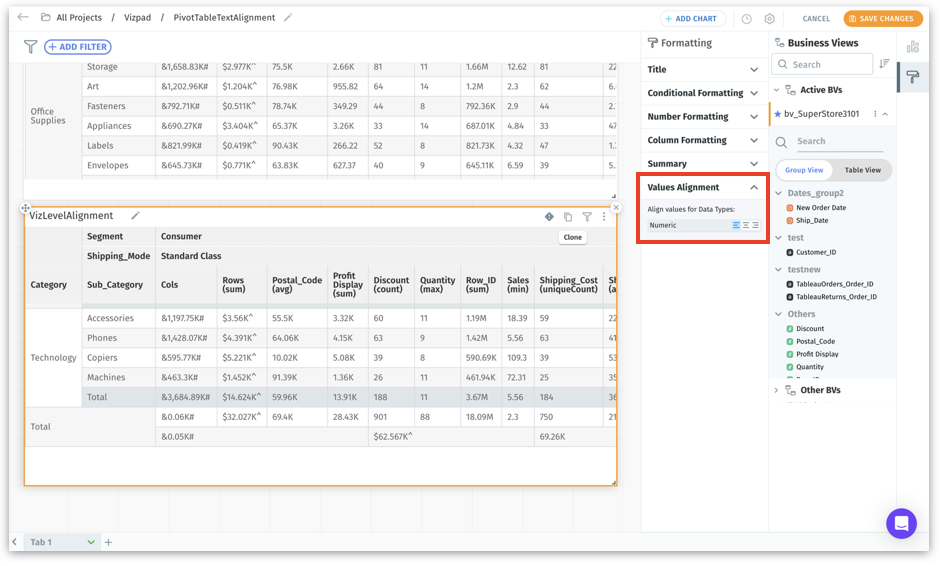Open the VizLevelAlignment chart three-dot menu

click(x=604, y=217)
